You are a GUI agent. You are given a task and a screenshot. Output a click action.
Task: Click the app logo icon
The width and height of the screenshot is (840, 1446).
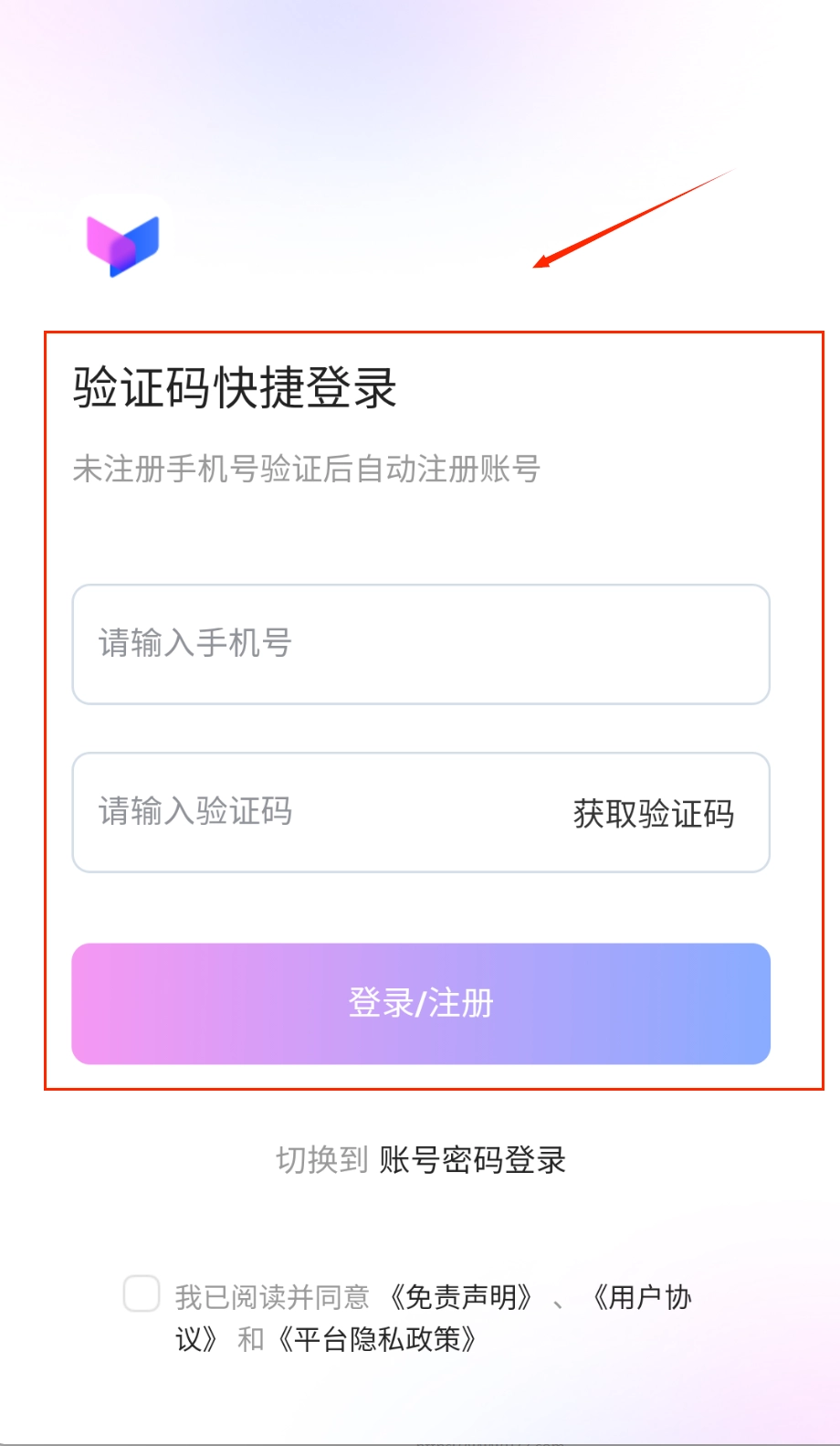tap(123, 243)
